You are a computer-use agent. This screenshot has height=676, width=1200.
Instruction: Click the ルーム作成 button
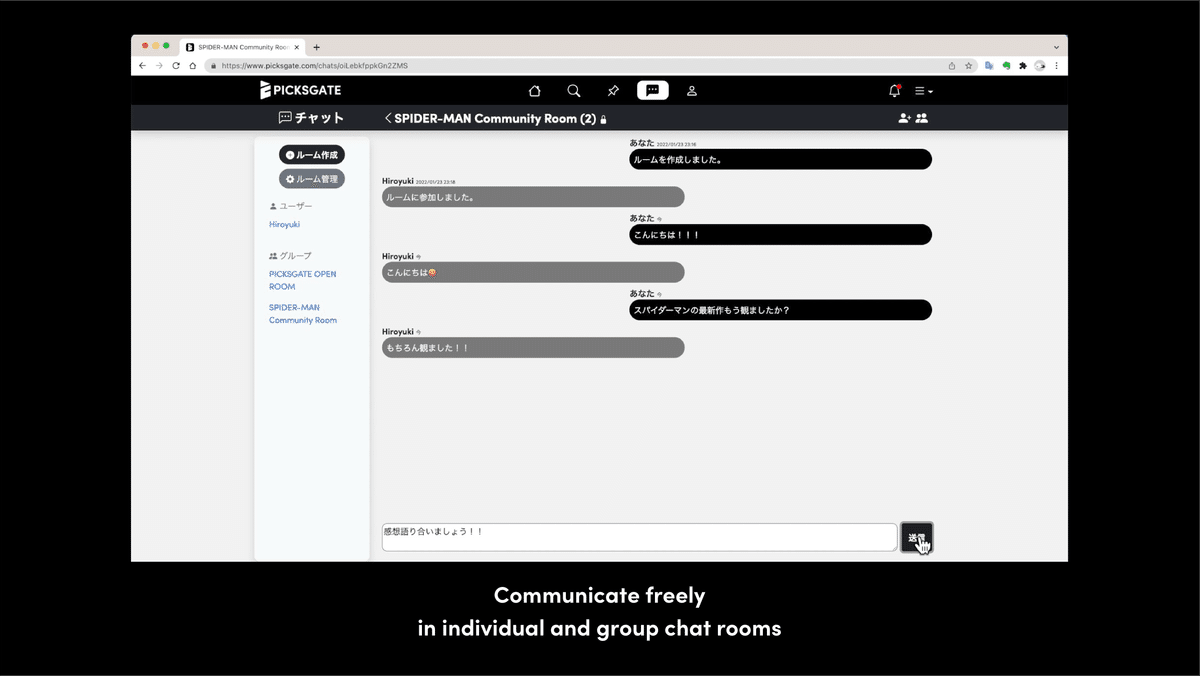click(312, 155)
